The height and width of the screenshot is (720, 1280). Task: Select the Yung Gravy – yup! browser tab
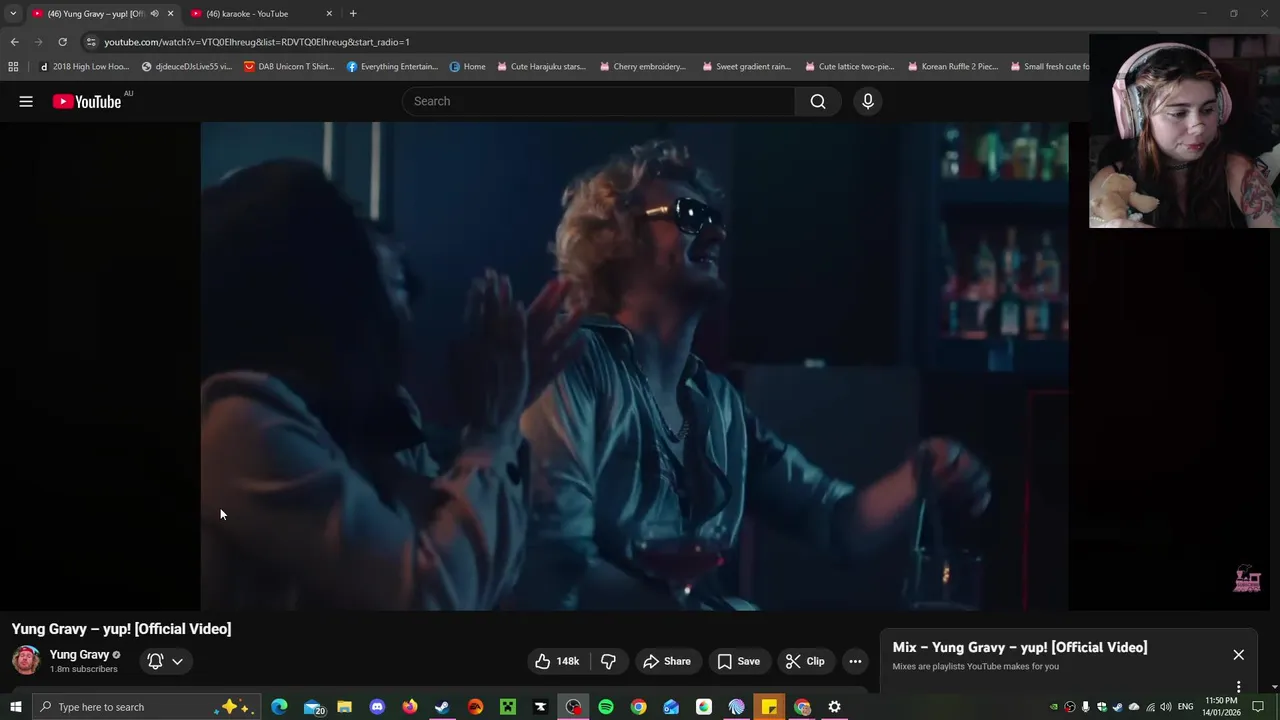tap(95, 13)
